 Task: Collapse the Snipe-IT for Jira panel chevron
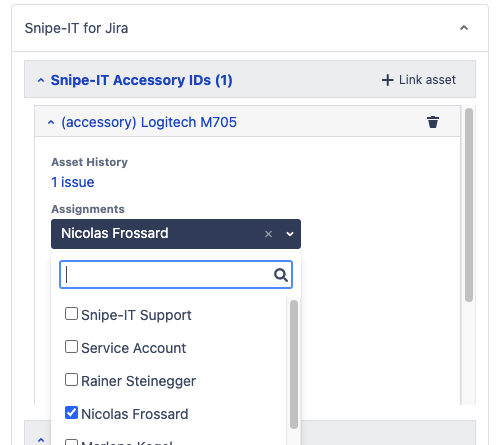464,28
